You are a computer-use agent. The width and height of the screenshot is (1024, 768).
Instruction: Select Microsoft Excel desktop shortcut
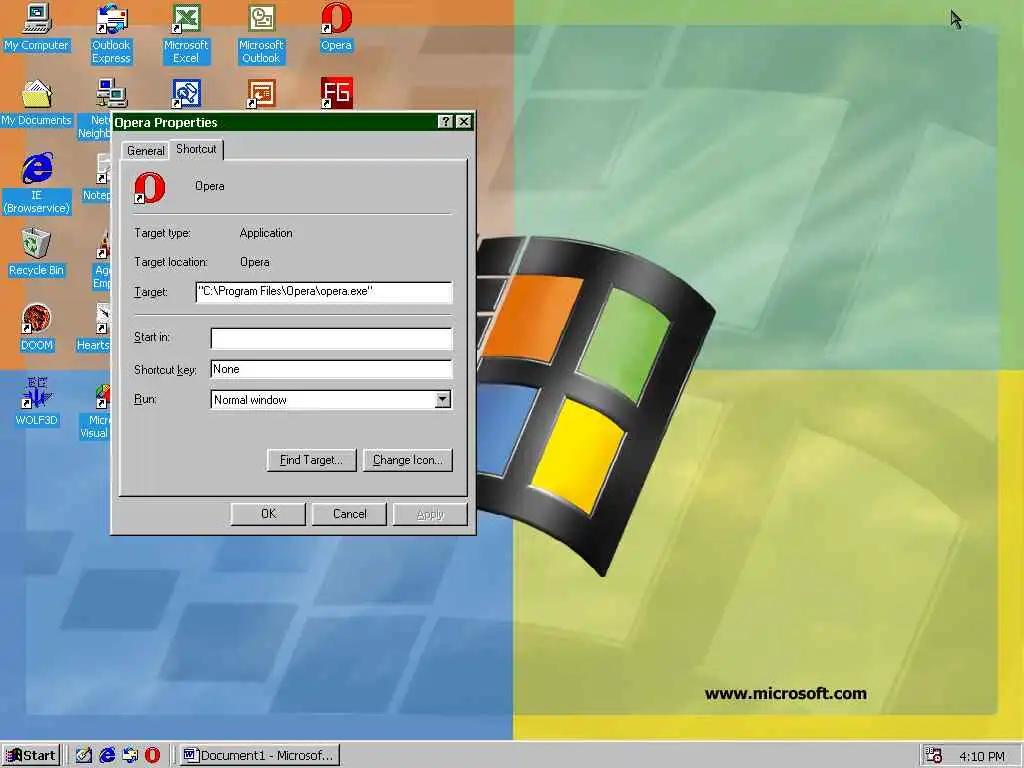186,33
